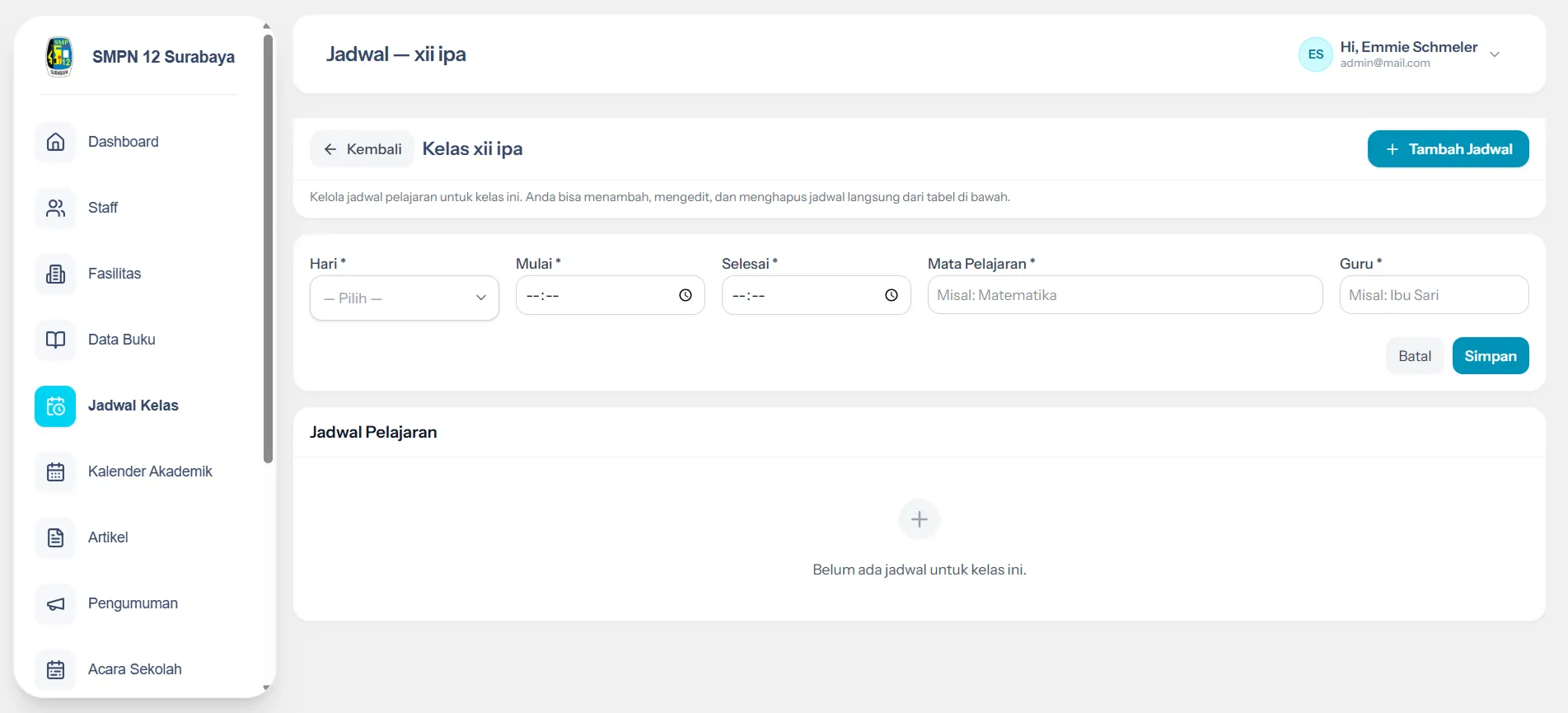
Task: Click the sidebar scroll up arrow
Action: (267, 26)
